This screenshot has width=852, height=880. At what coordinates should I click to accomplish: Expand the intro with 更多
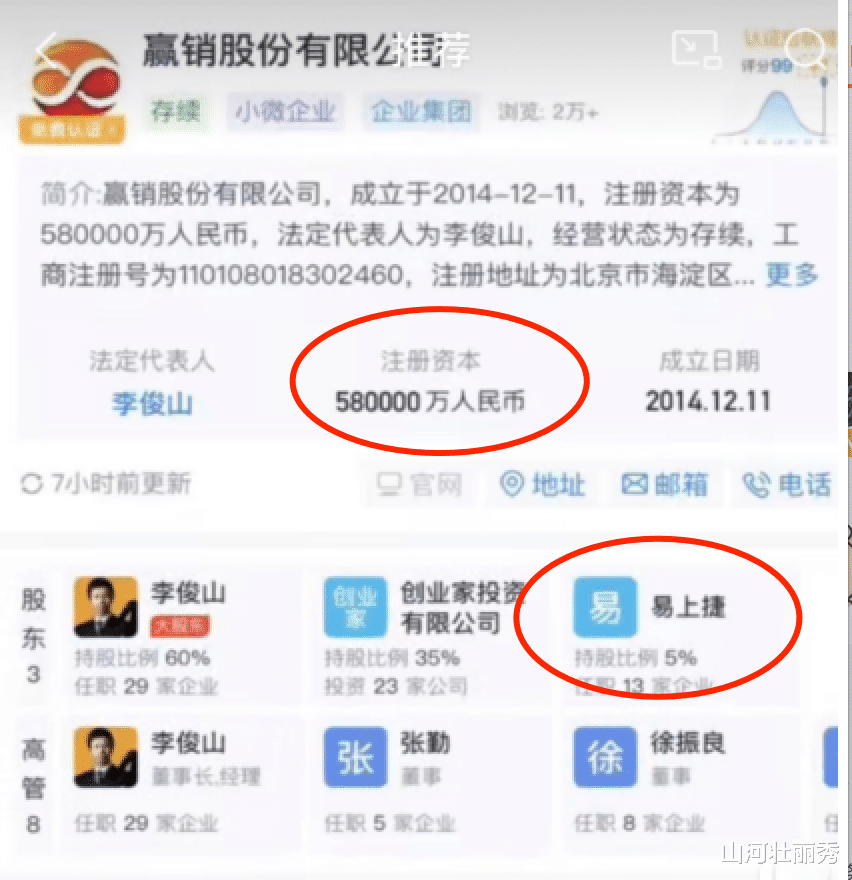point(792,274)
